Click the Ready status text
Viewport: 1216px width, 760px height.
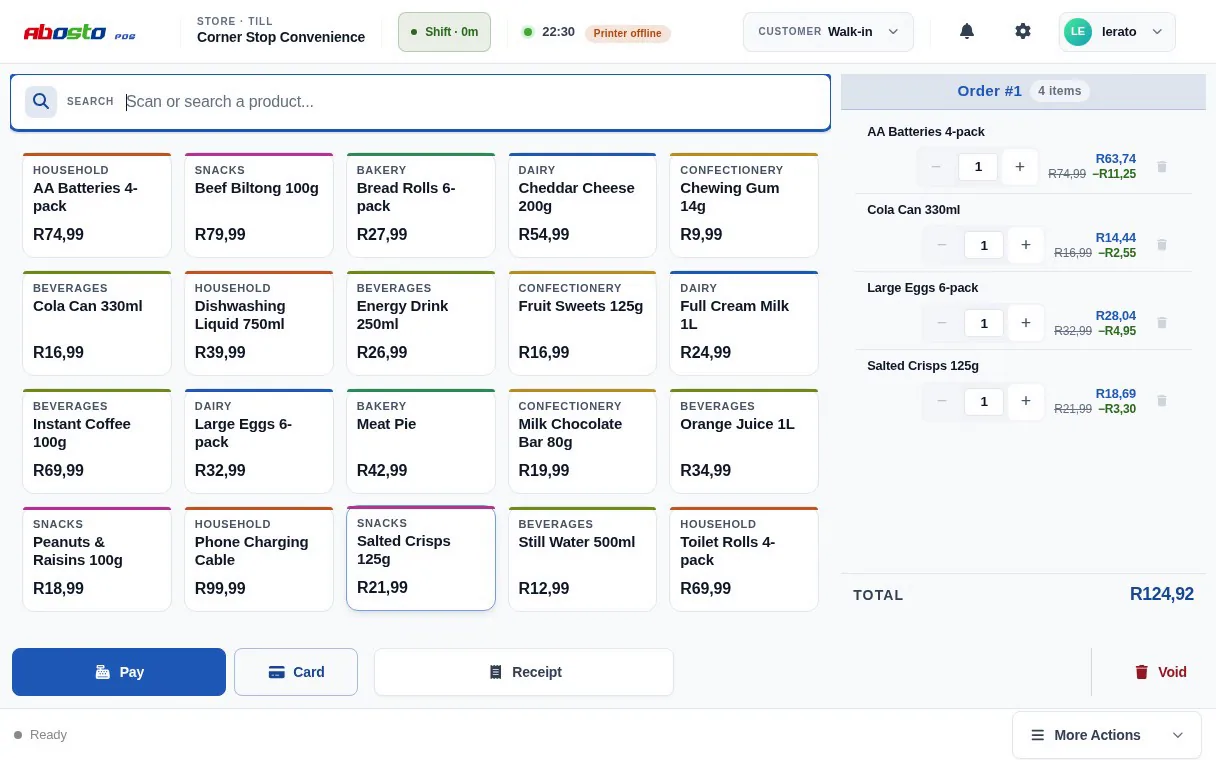pyautogui.click(x=48, y=735)
